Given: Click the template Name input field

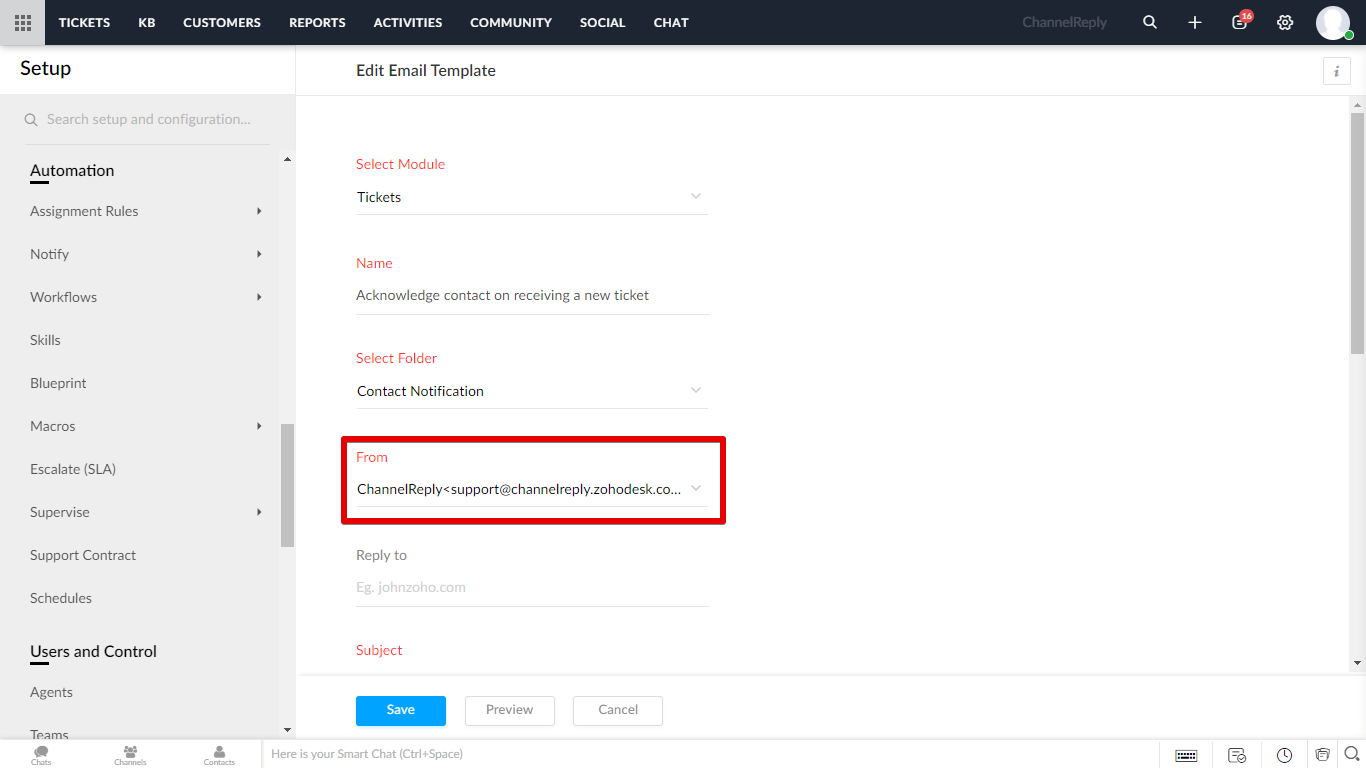Looking at the screenshot, I should (x=533, y=295).
